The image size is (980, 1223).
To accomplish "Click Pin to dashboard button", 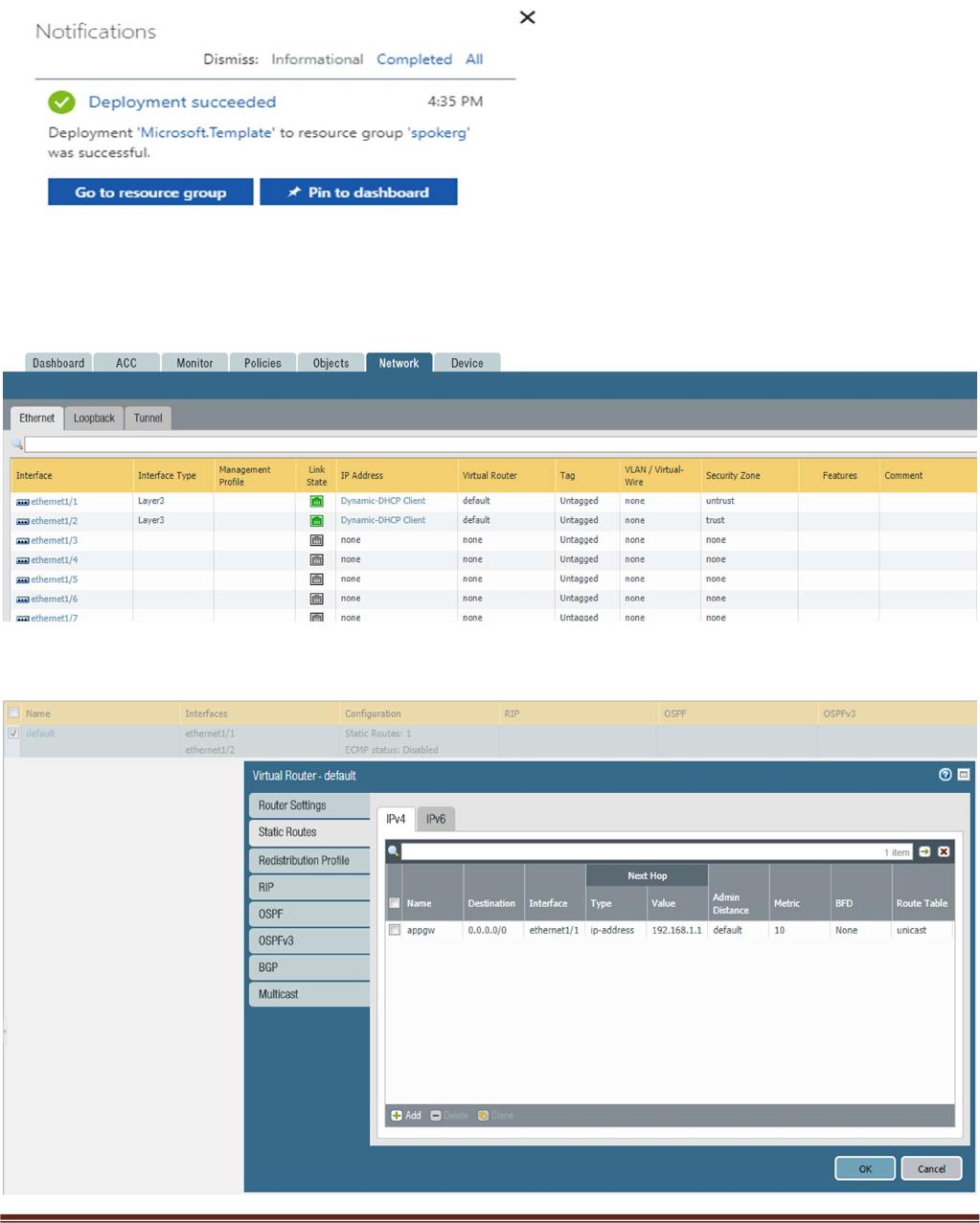I will click(x=358, y=193).
